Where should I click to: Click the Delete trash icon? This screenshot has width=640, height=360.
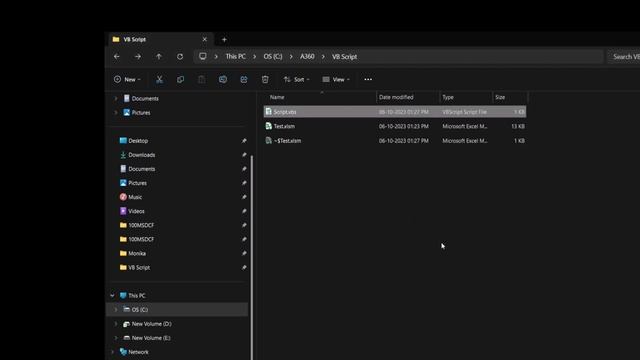pyautogui.click(x=265, y=80)
